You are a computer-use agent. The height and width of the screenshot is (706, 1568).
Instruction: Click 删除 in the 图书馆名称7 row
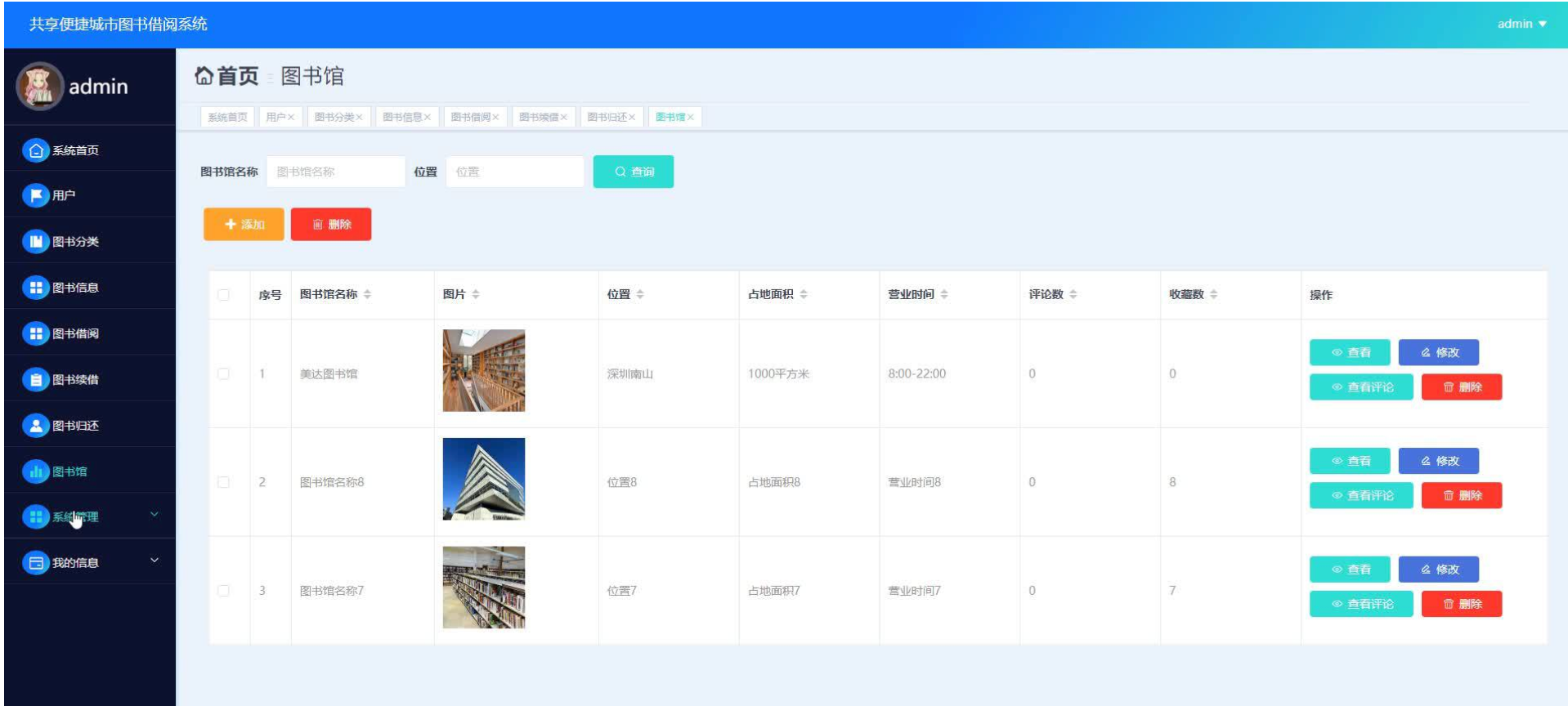1462,604
